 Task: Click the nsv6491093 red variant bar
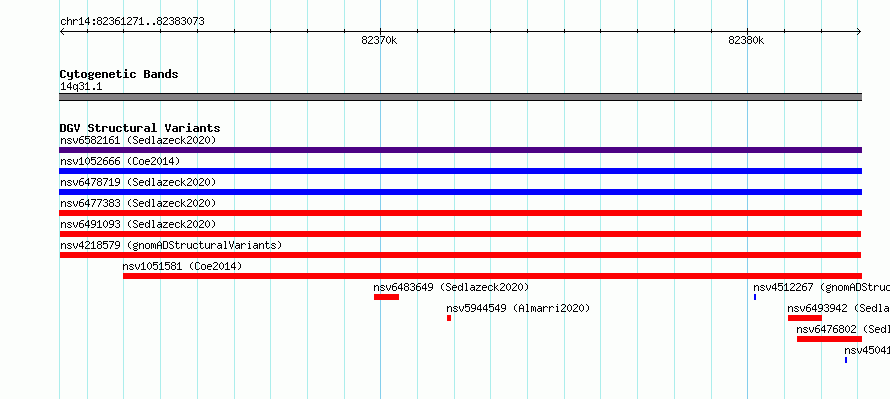click(460, 234)
